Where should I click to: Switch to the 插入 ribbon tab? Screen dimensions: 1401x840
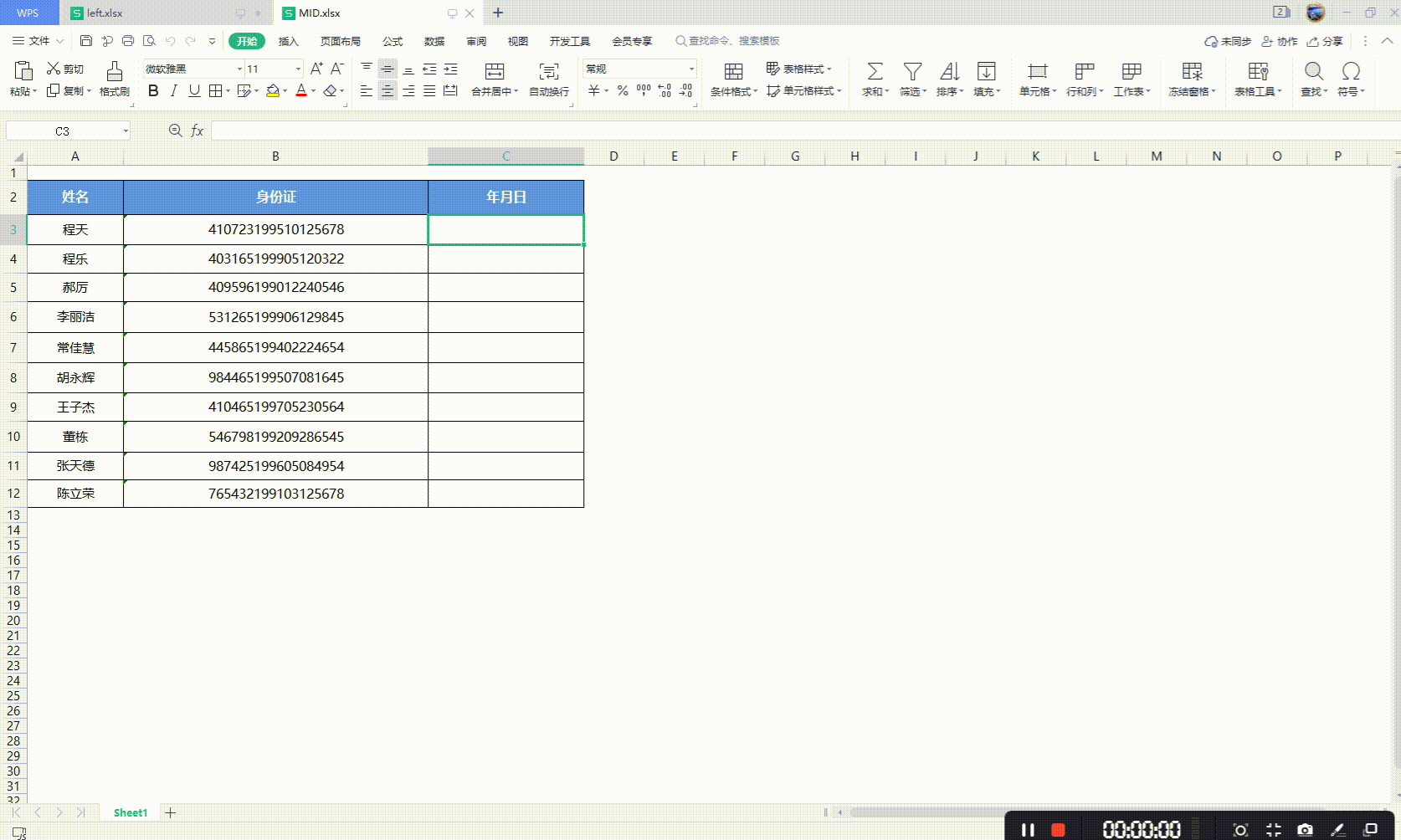click(288, 41)
